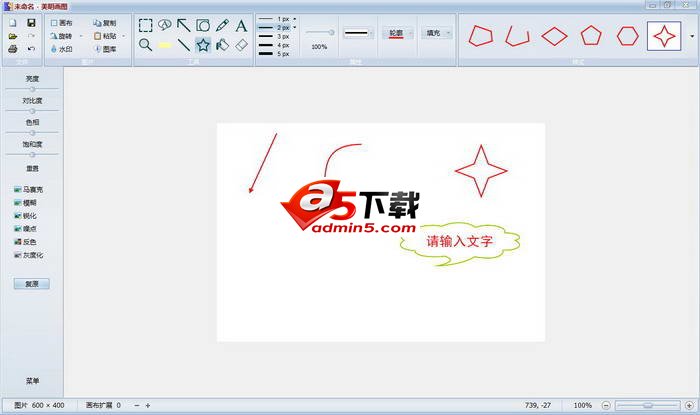The image size is (700, 415).
Task: Adjust the 100% opacity slider handle
Action: pos(331,32)
